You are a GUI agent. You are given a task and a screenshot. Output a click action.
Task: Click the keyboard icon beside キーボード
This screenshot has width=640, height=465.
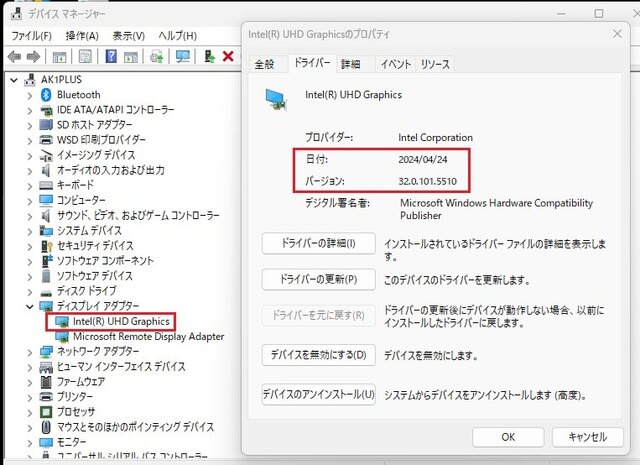(46, 185)
